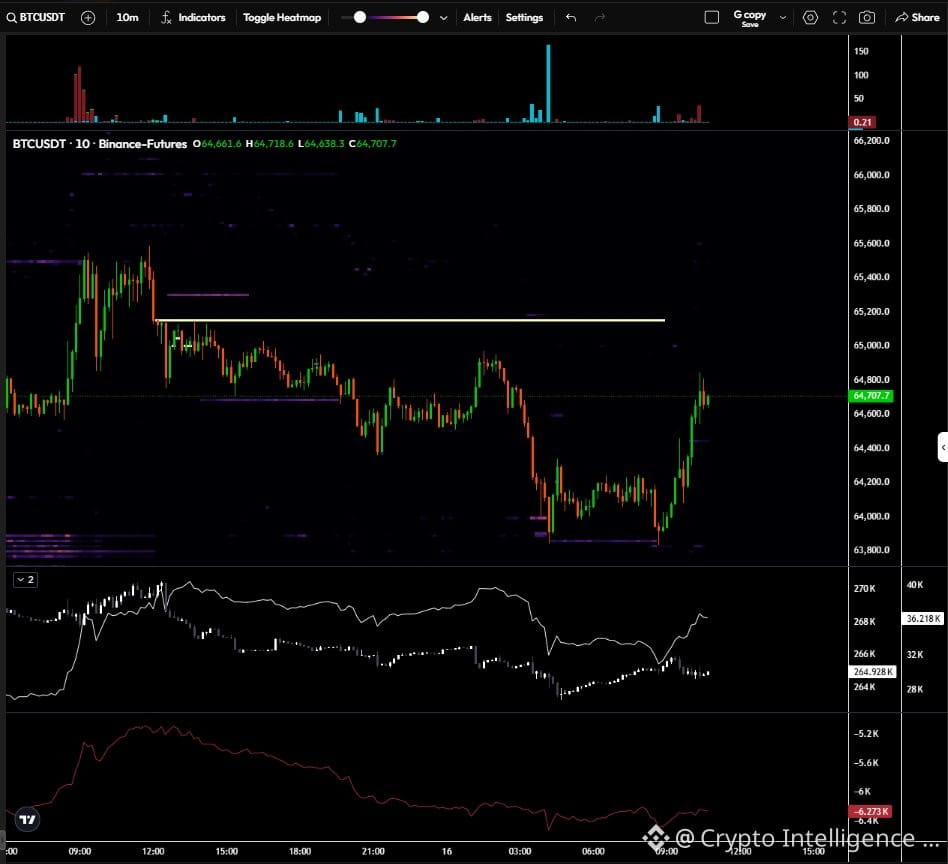Click the 63,800.0 price scale label
The height and width of the screenshot is (864, 948).
pos(871,550)
